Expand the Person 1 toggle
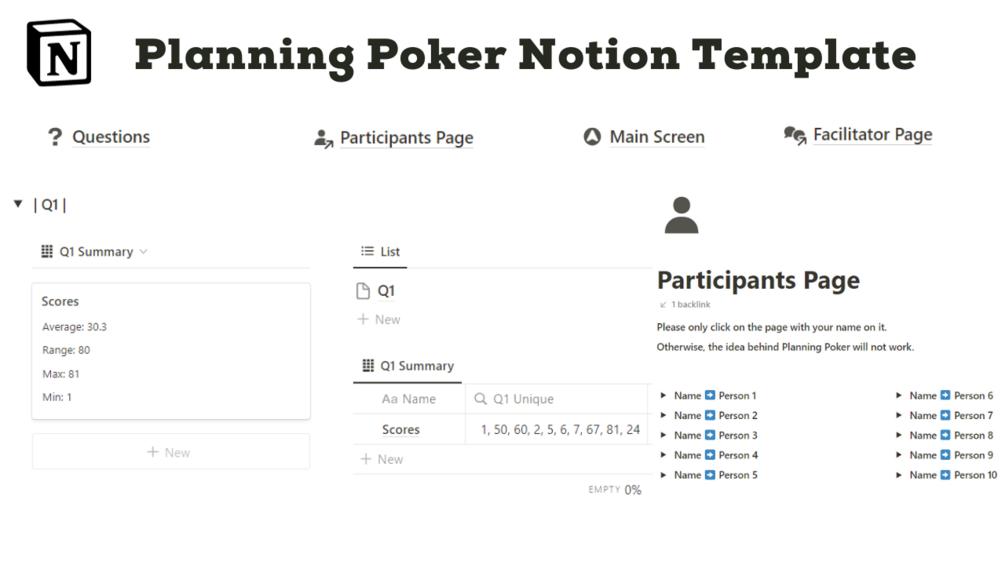This screenshot has width=1005, height=565. tap(663, 396)
